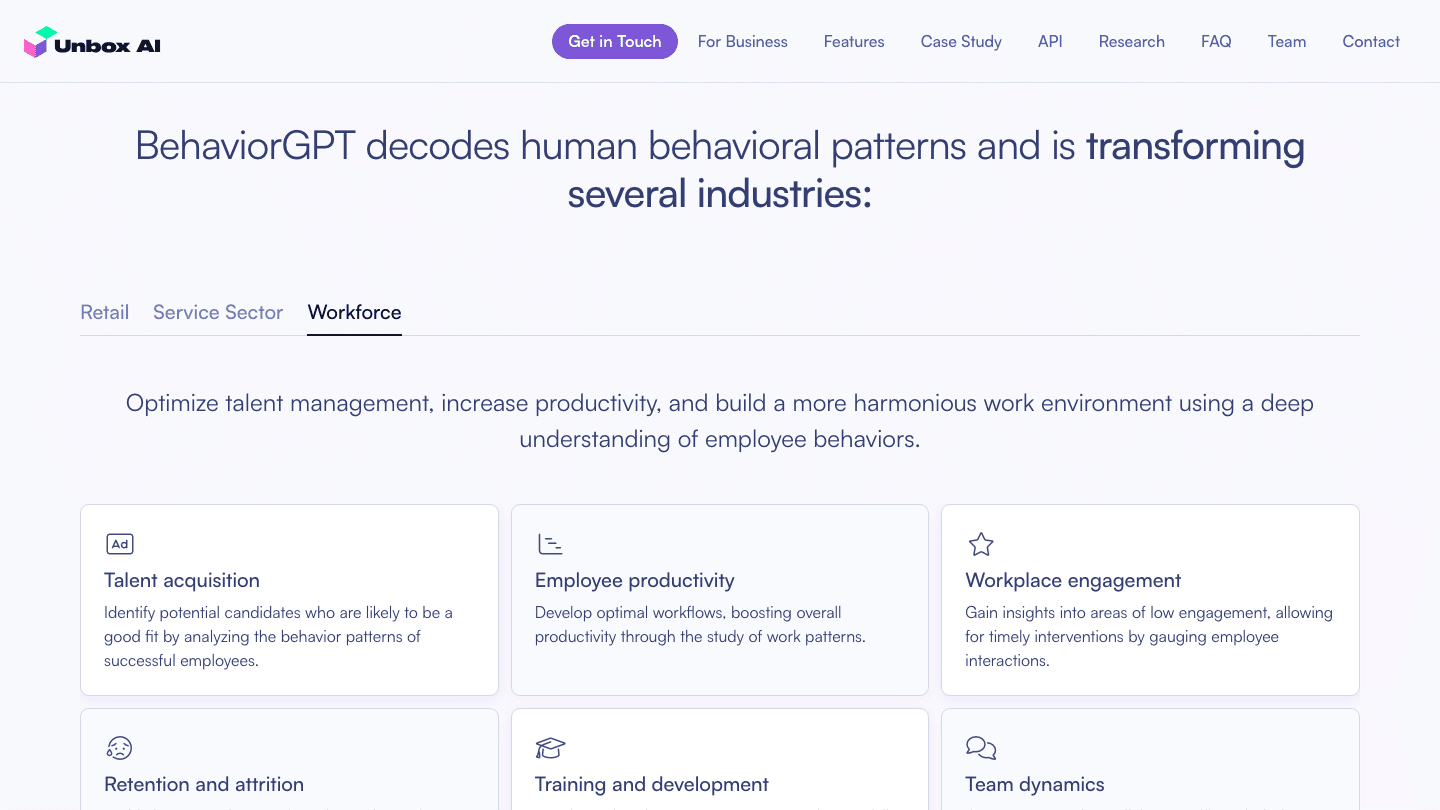Visit the Contact nav link
This screenshot has height=810, width=1440.
click(1371, 42)
